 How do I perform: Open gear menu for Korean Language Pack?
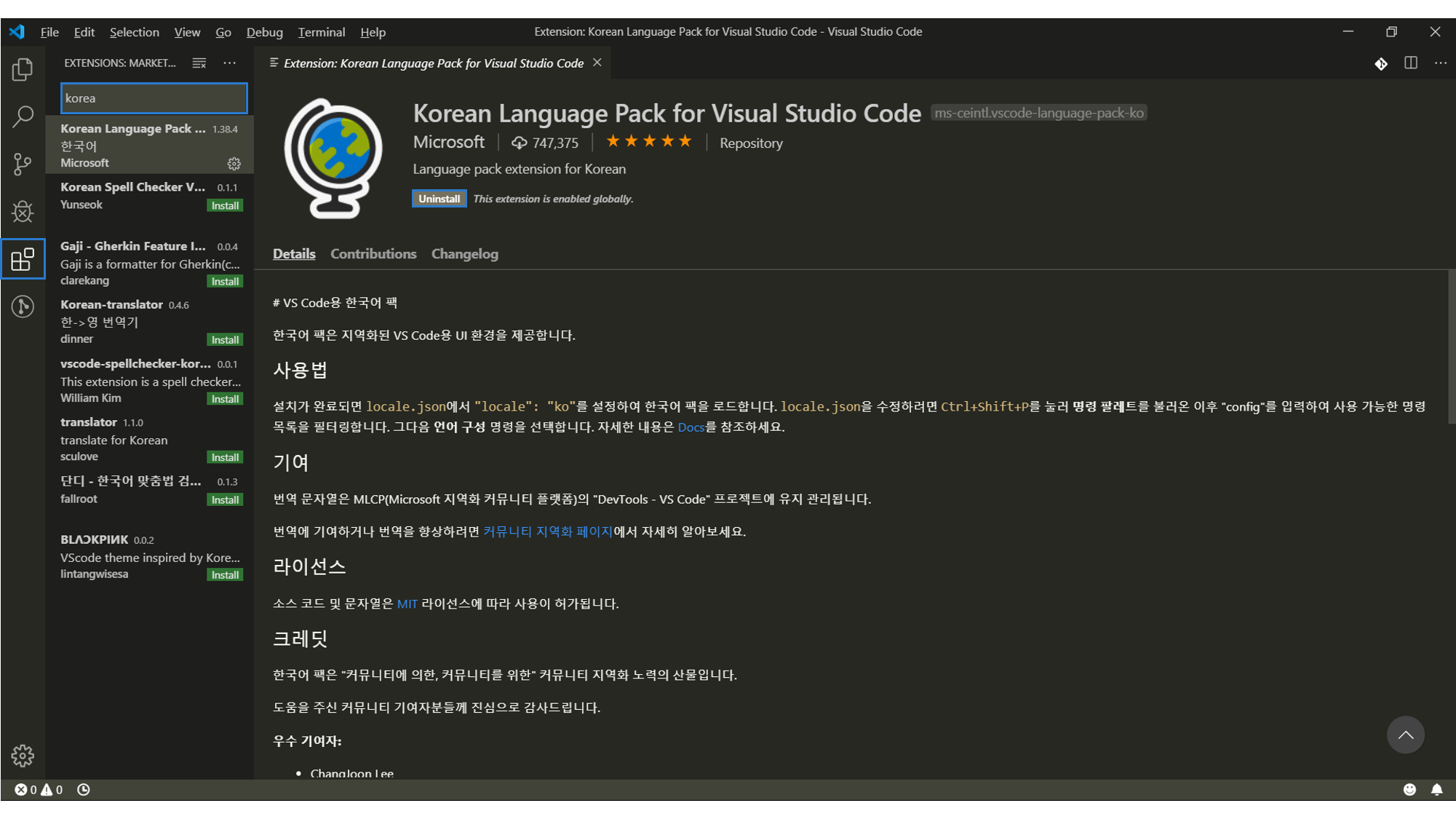point(234,164)
